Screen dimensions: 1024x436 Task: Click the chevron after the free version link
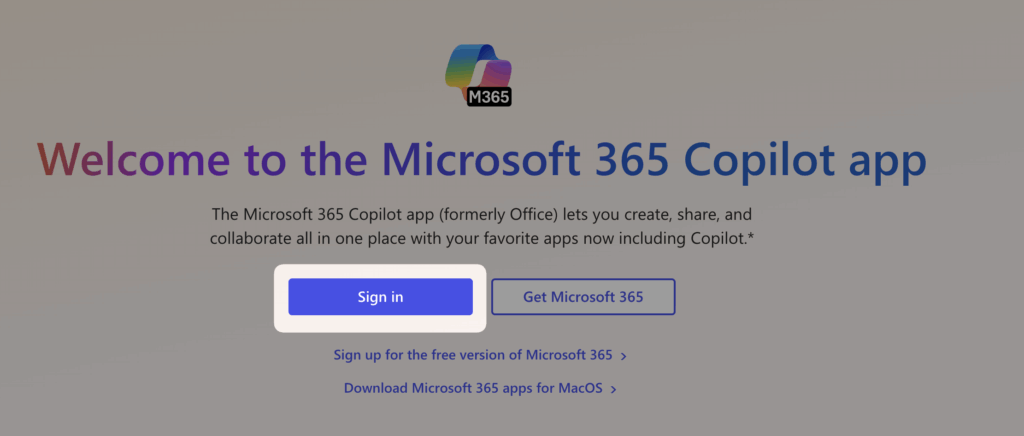point(624,356)
